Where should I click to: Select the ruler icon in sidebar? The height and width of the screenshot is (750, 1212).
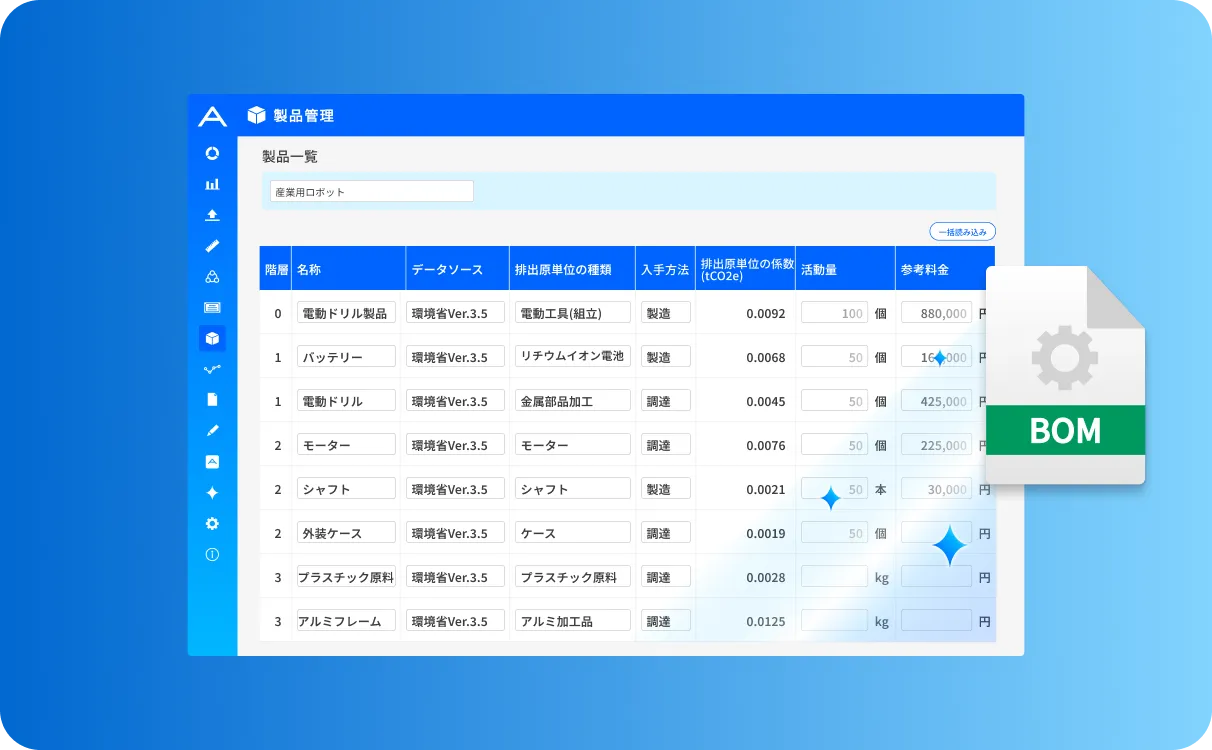point(212,246)
